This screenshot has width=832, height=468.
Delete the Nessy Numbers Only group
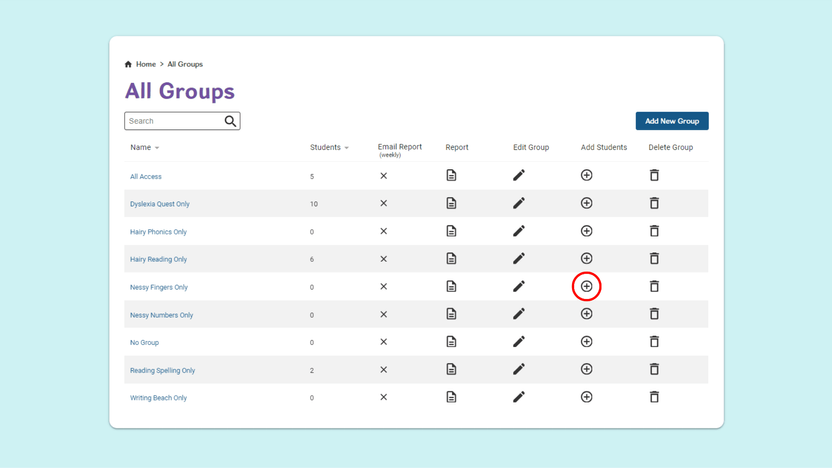point(654,314)
